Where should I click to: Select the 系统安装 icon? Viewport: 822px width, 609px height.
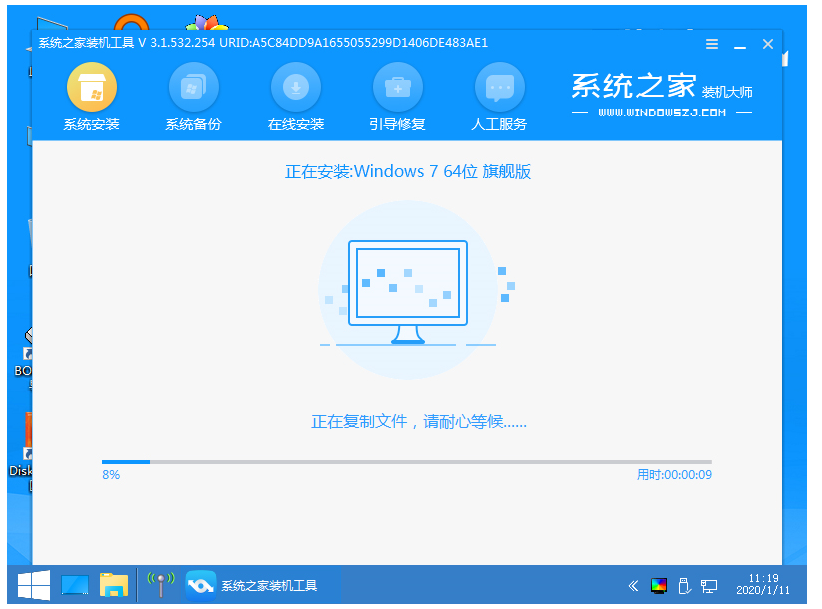[x=91, y=88]
